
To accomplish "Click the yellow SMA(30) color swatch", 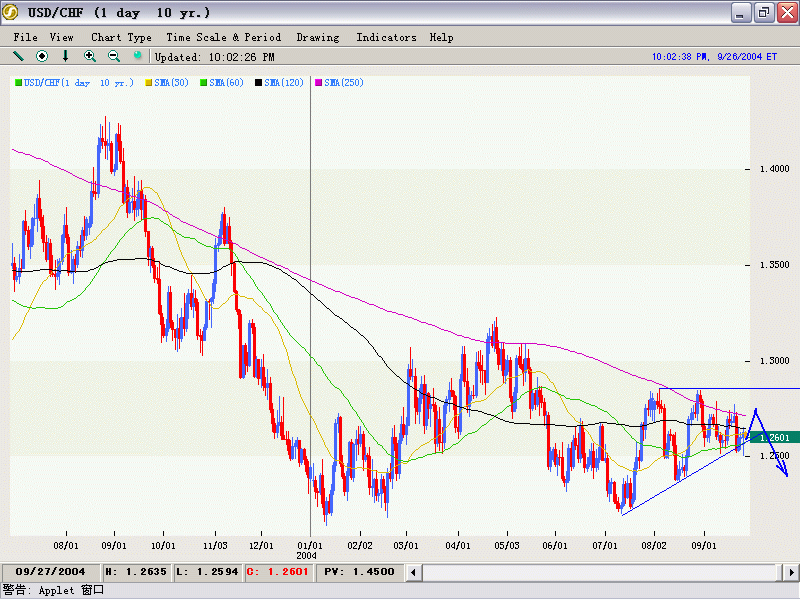I will pos(149,82).
